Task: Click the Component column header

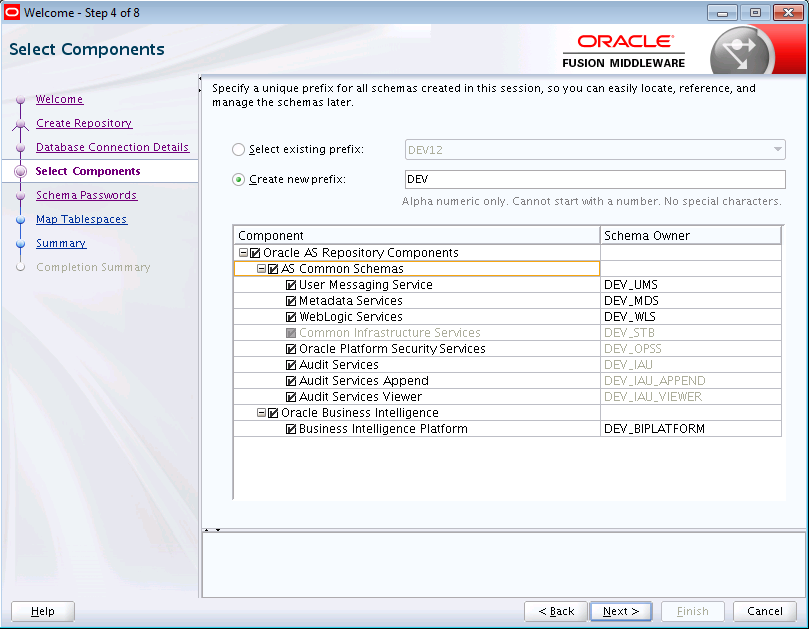Action: 416,236
